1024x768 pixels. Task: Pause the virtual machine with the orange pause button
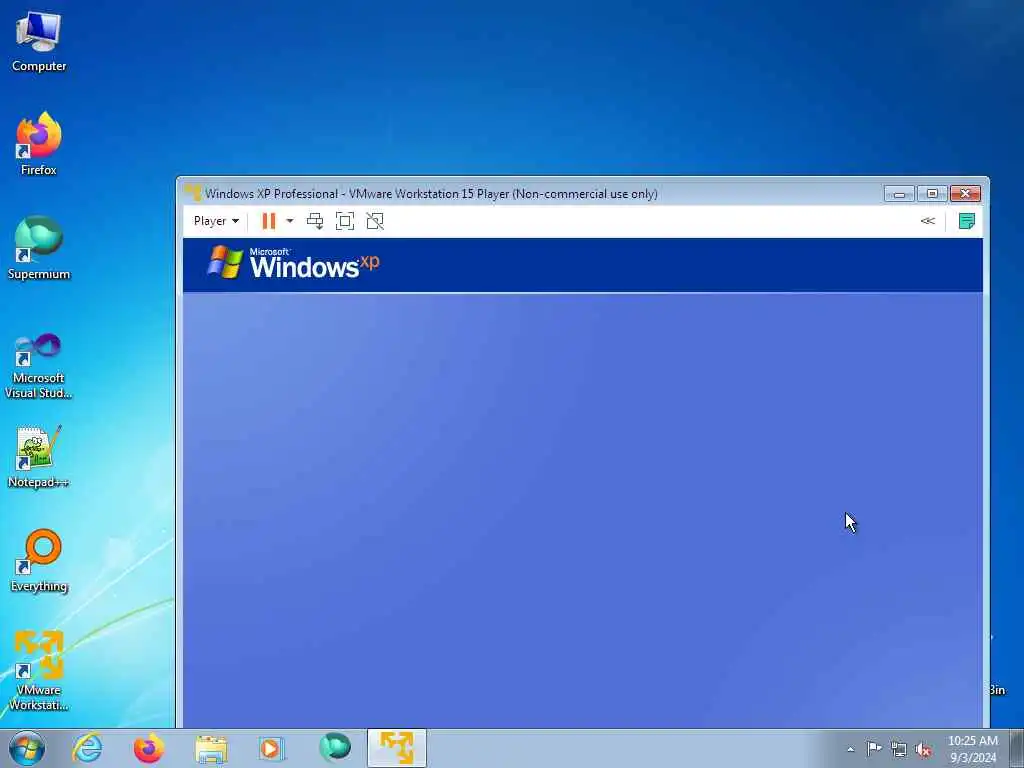(x=268, y=221)
